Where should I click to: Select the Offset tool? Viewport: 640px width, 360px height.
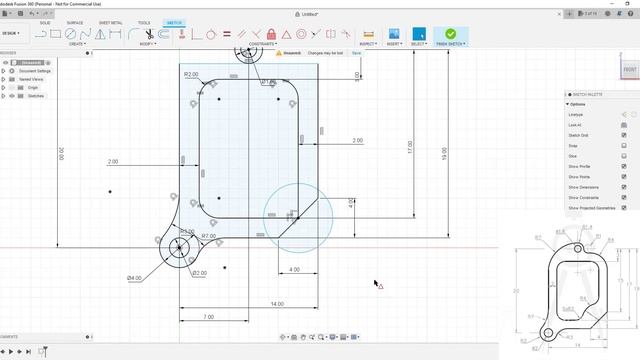click(164, 34)
